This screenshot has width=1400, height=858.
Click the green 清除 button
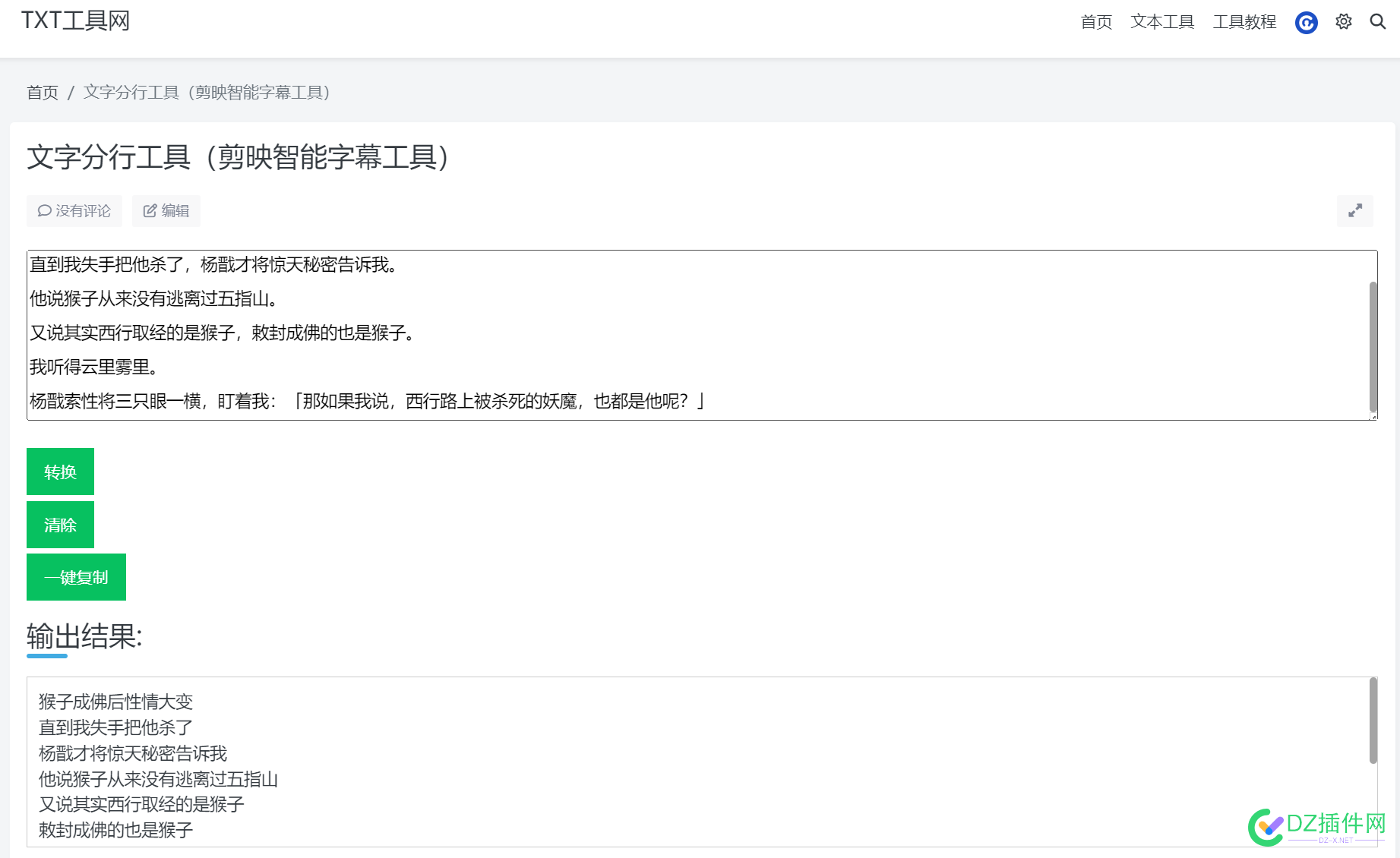coord(60,525)
